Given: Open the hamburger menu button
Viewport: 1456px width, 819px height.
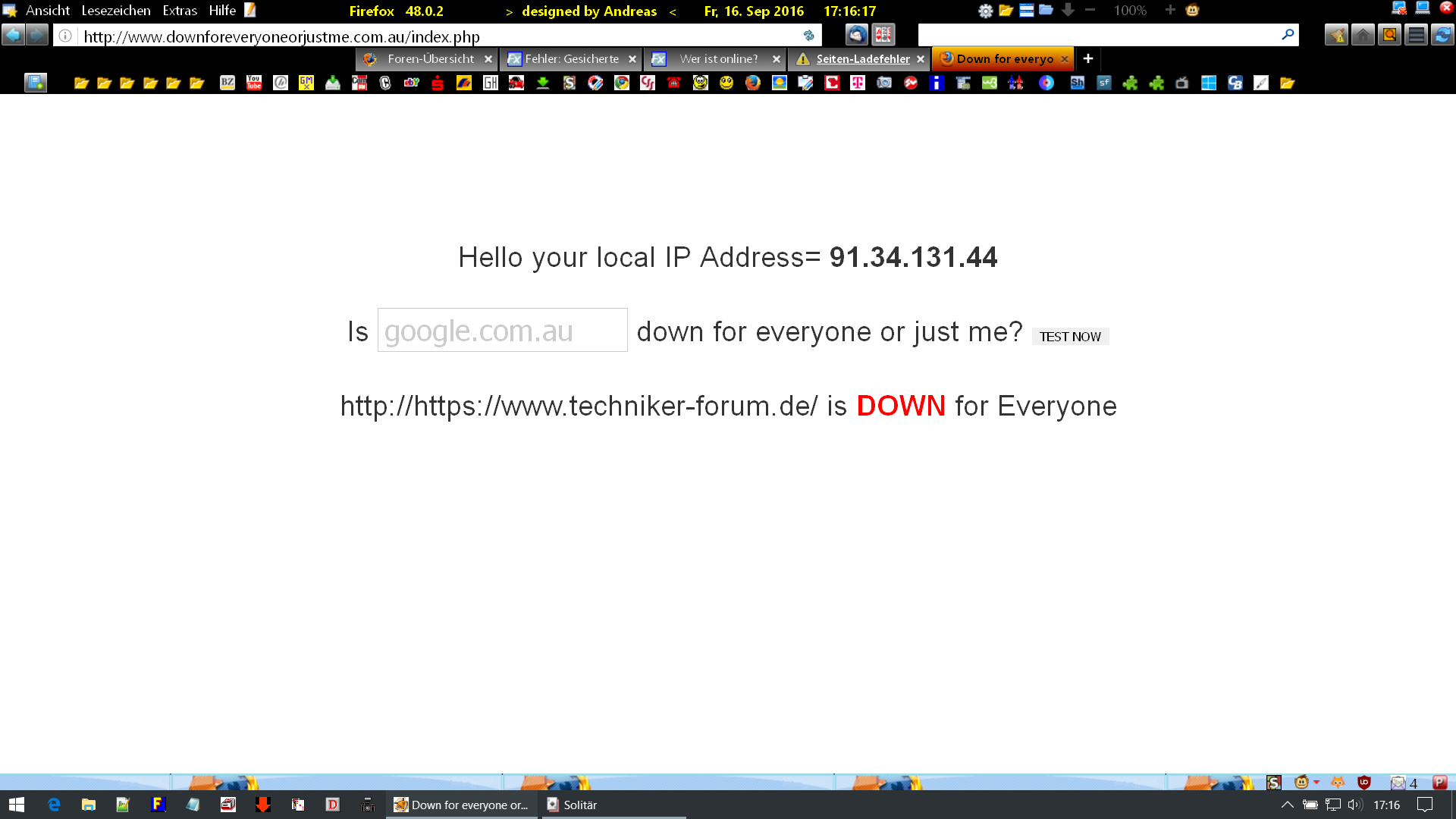Looking at the screenshot, I should tap(1415, 35).
